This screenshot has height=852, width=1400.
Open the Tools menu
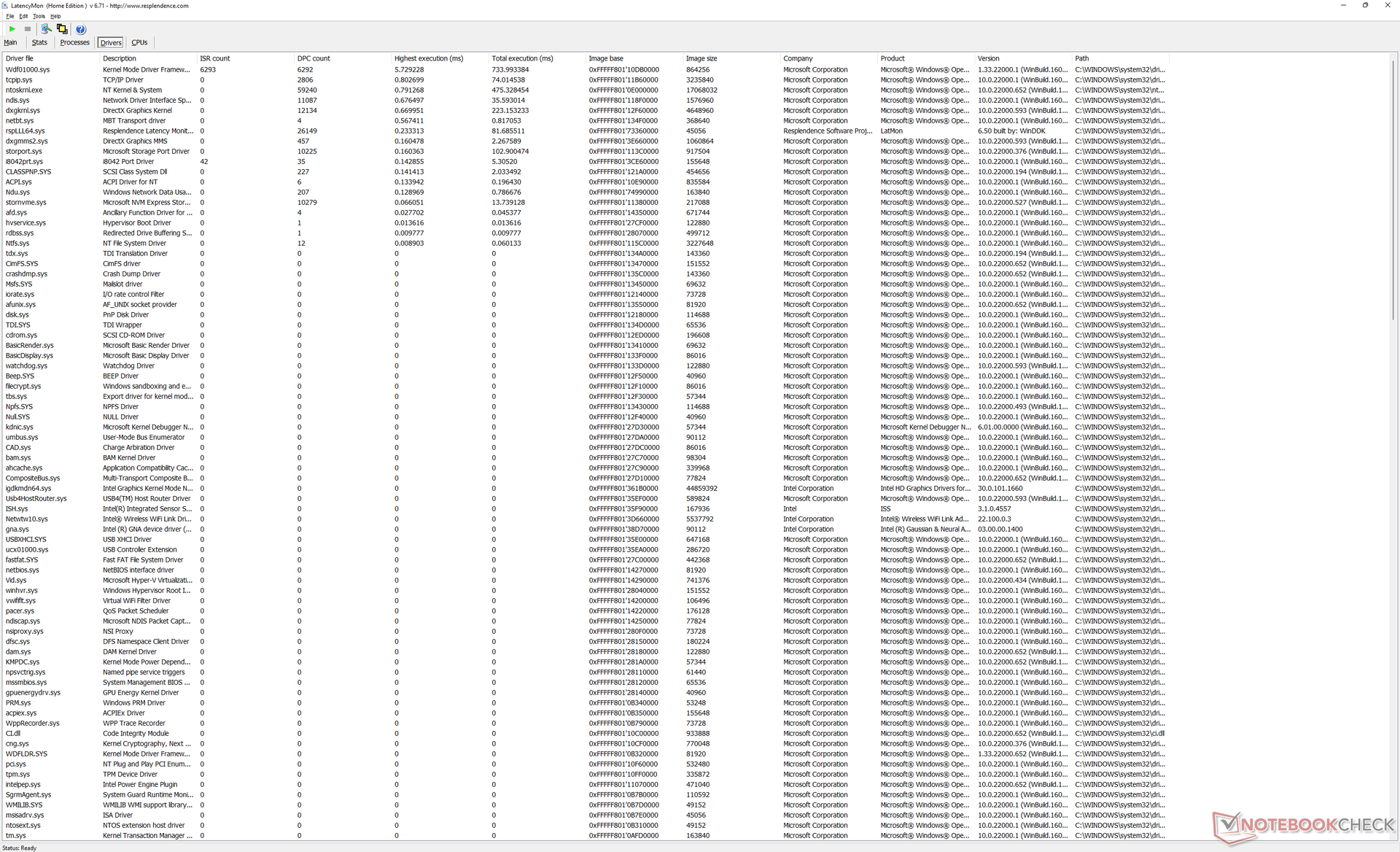39,16
